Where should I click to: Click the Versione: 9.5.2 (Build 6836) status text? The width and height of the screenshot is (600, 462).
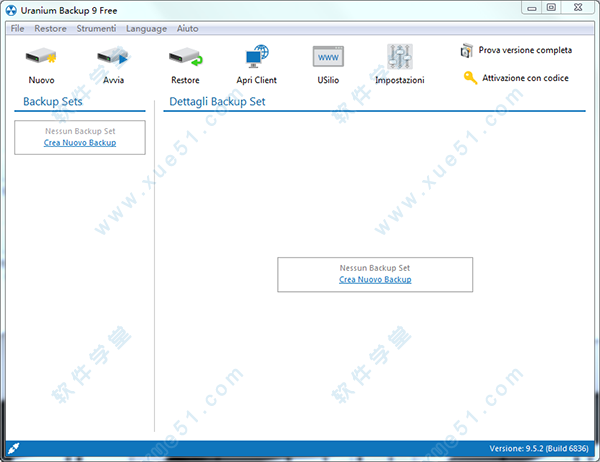click(x=539, y=448)
